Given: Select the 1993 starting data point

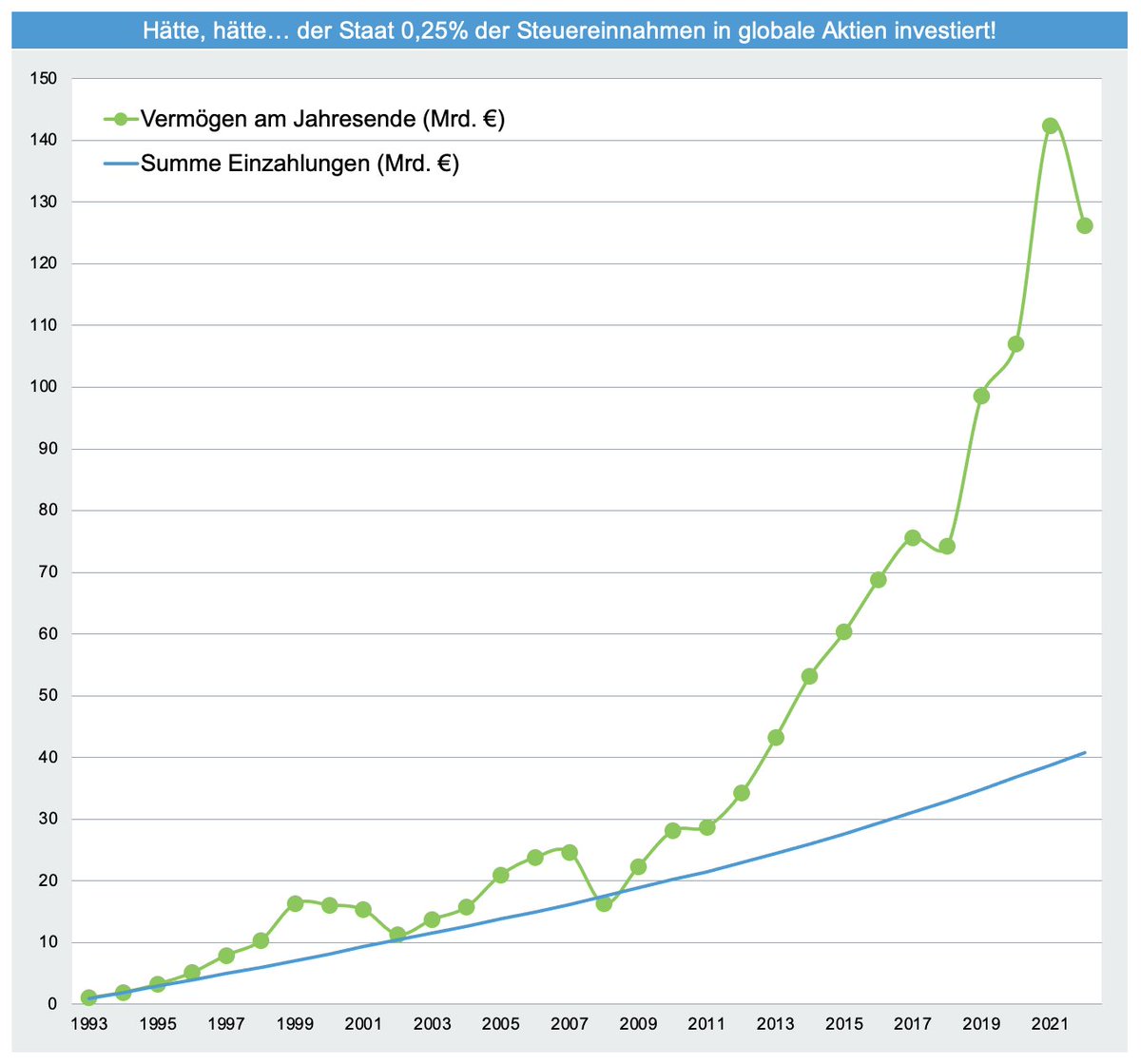Looking at the screenshot, I should pyautogui.click(x=87, y=997).
